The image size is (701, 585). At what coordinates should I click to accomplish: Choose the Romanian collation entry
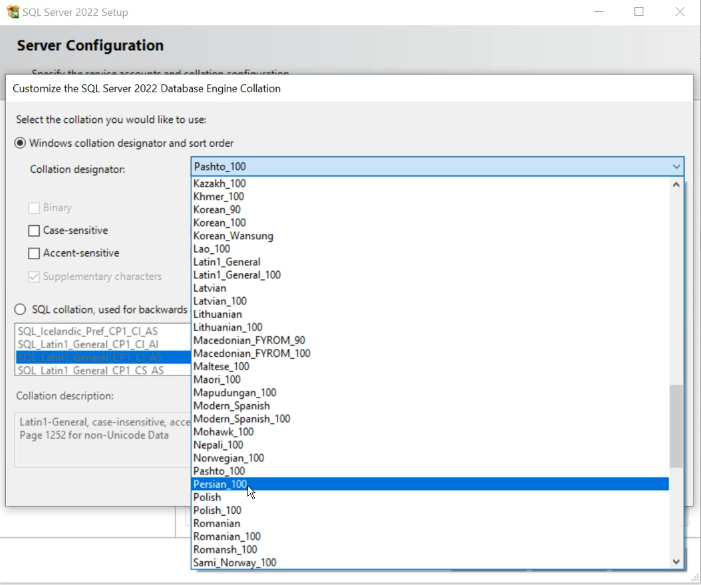tap(430, 523)
